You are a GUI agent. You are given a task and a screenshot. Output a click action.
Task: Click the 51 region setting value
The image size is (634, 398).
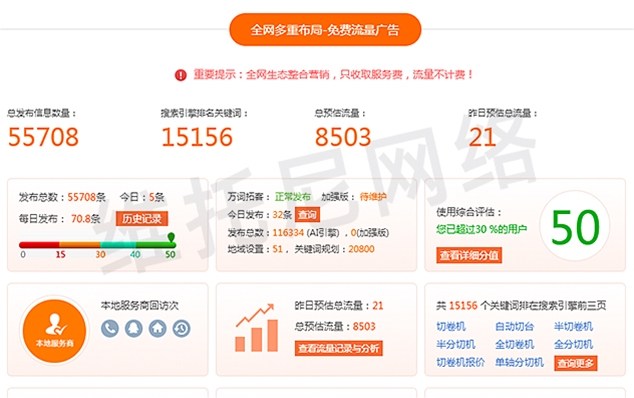click(x=277, y=249)
